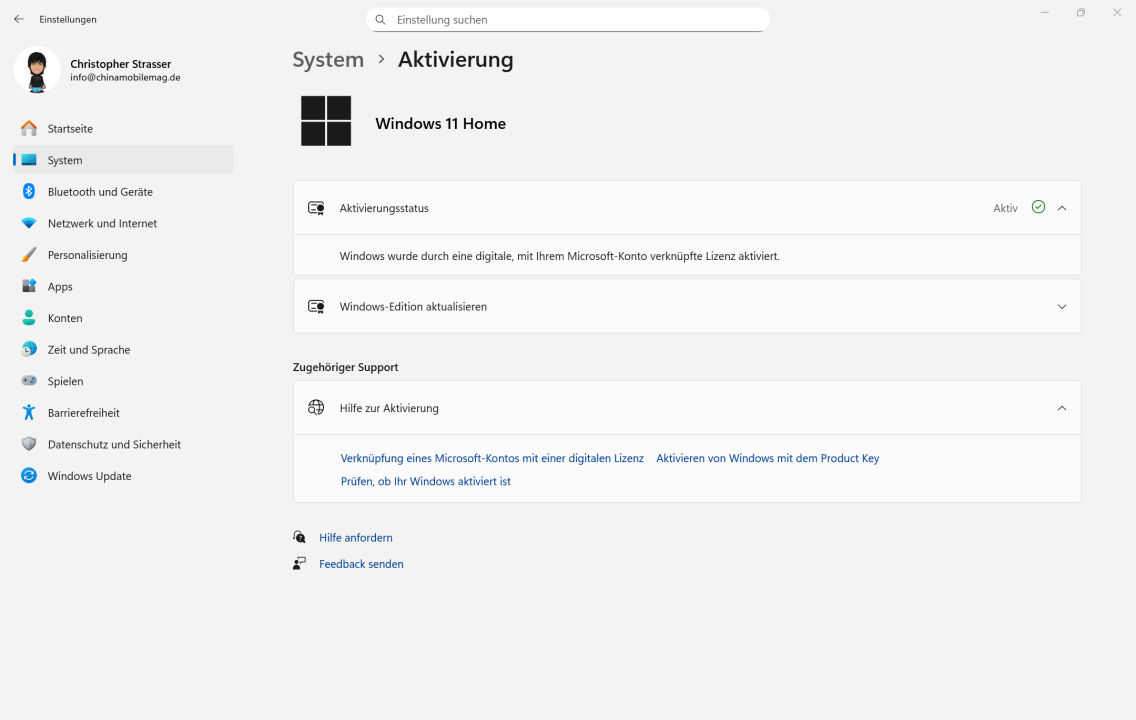Image resolution: width=1136 pixels, height=720 pixels.
Task: Select Apps label in sidebar
Action: 60,286
